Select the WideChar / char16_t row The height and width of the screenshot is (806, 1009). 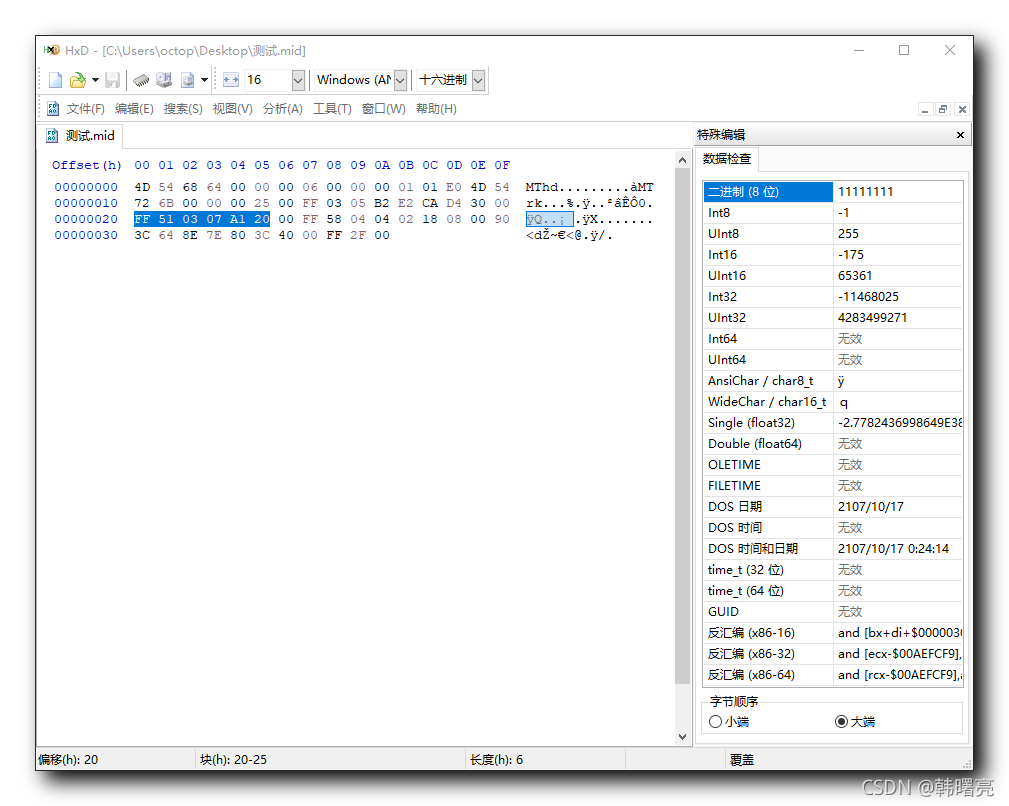833,402
